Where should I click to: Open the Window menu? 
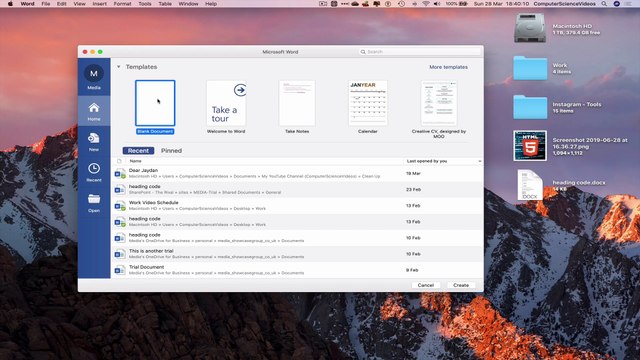(188, 4)
